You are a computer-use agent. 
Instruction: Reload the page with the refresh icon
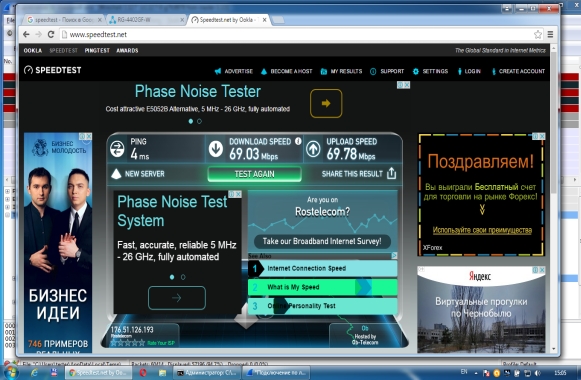pyautogui.click(x=51, y=34)
